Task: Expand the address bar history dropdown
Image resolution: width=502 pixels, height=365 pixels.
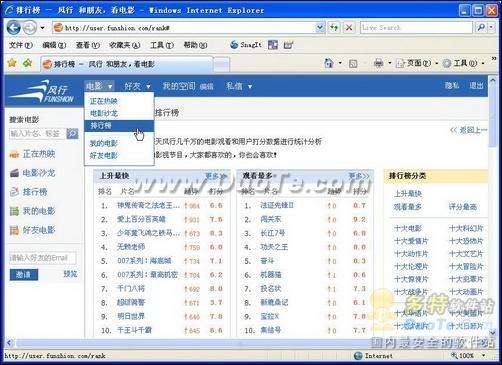Action: (320, 28)
